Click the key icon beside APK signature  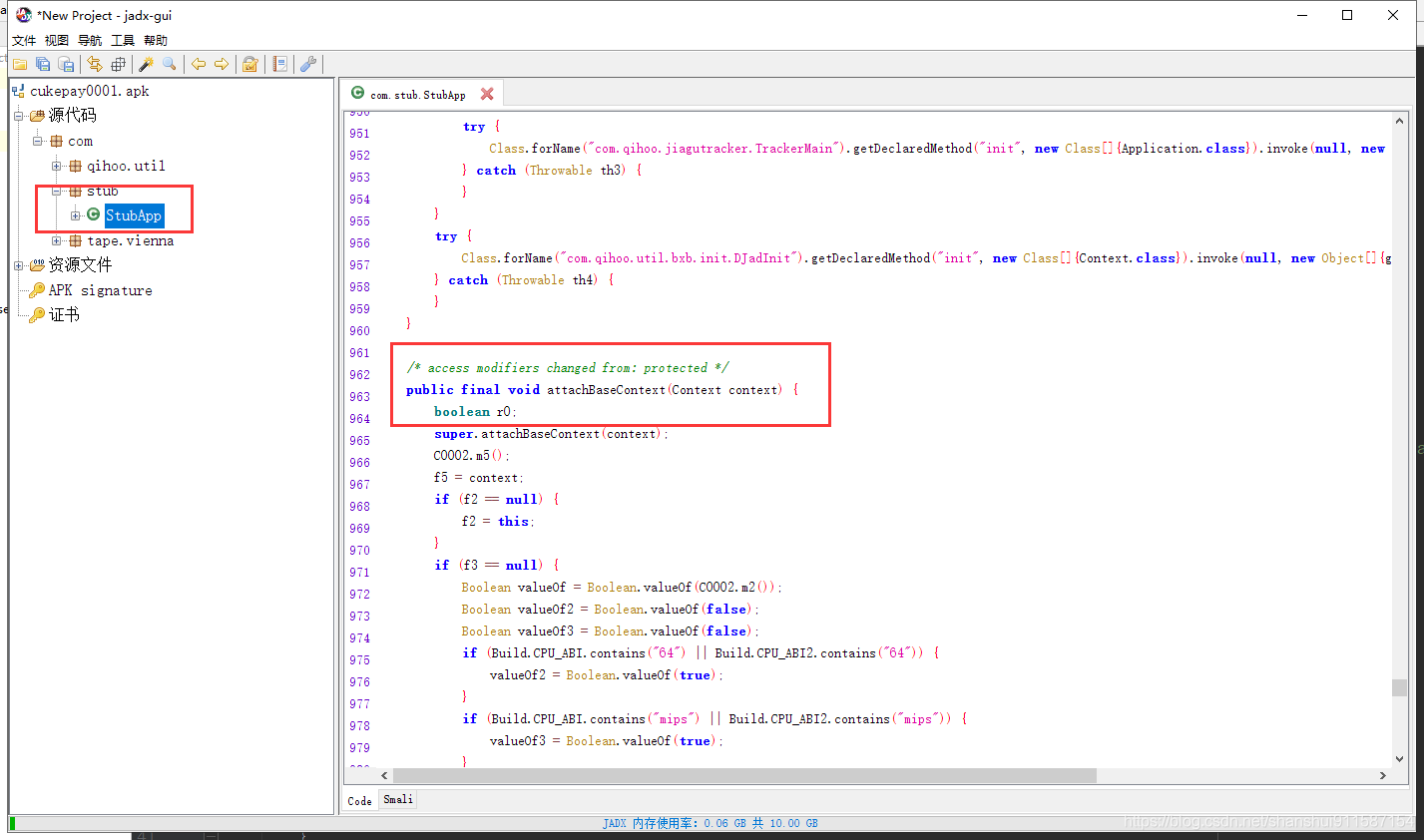click(x=37, y=290)
